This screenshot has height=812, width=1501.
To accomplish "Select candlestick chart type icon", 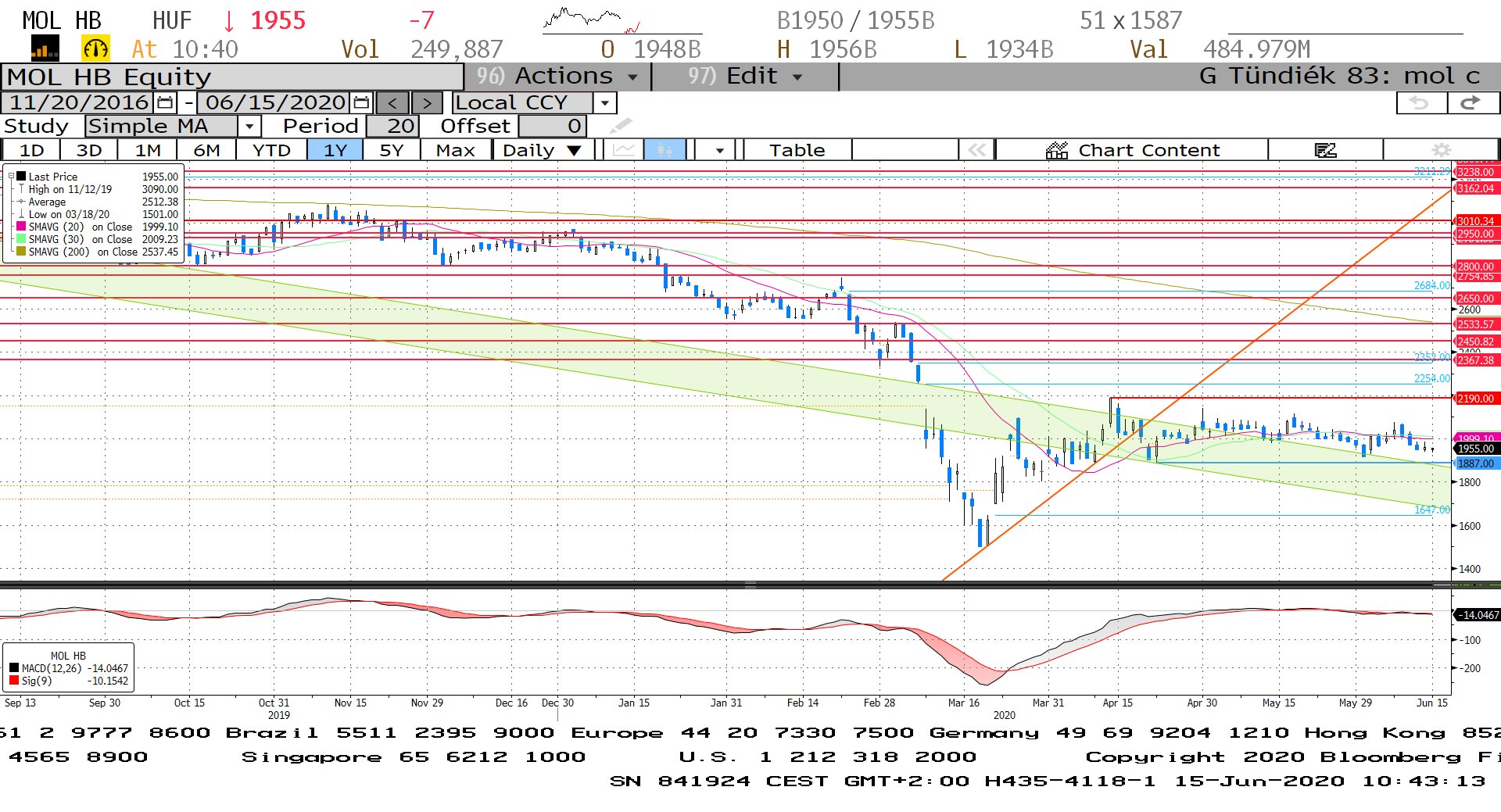I will (x=665, y=150).
